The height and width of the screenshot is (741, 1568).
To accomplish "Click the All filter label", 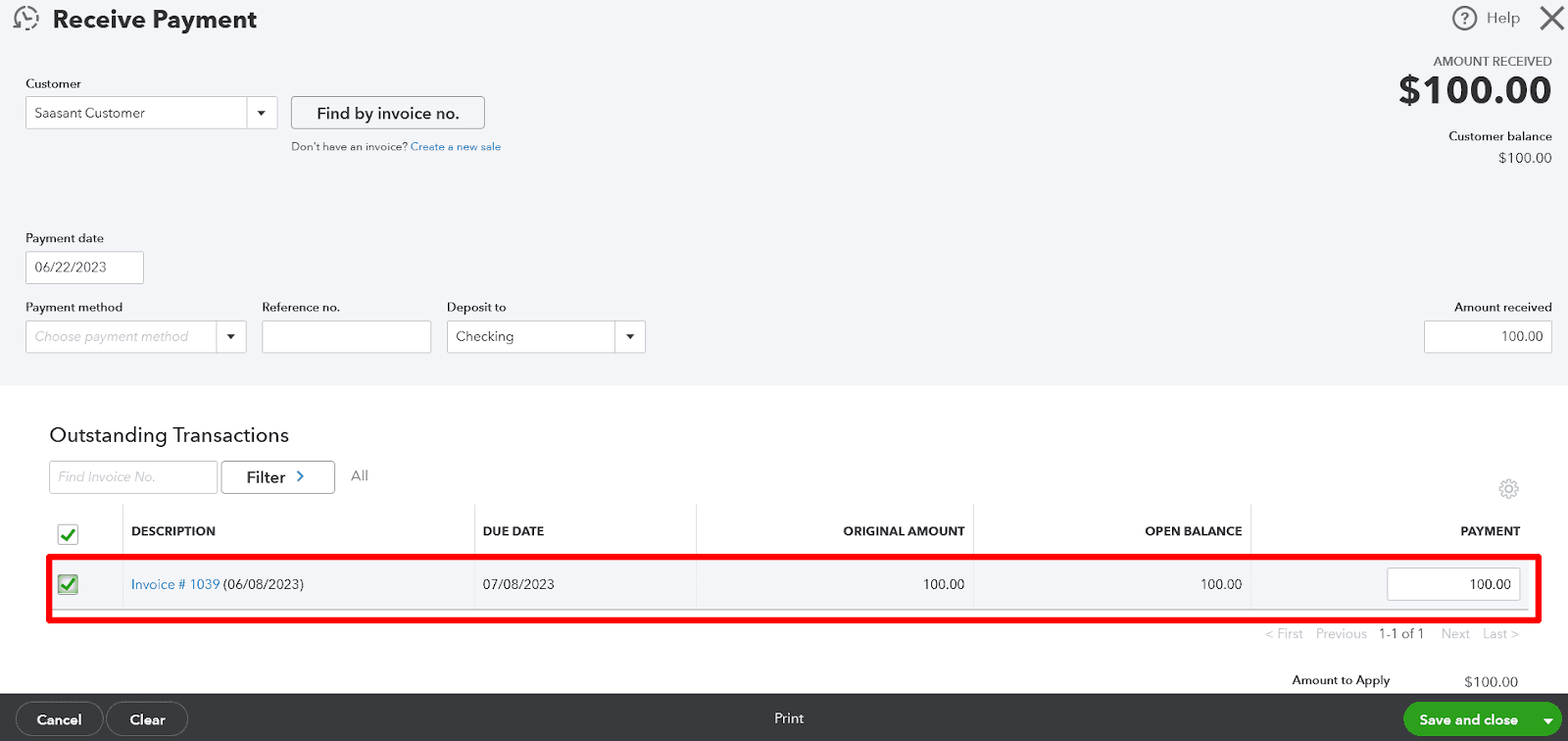I will tap(360, 475).
